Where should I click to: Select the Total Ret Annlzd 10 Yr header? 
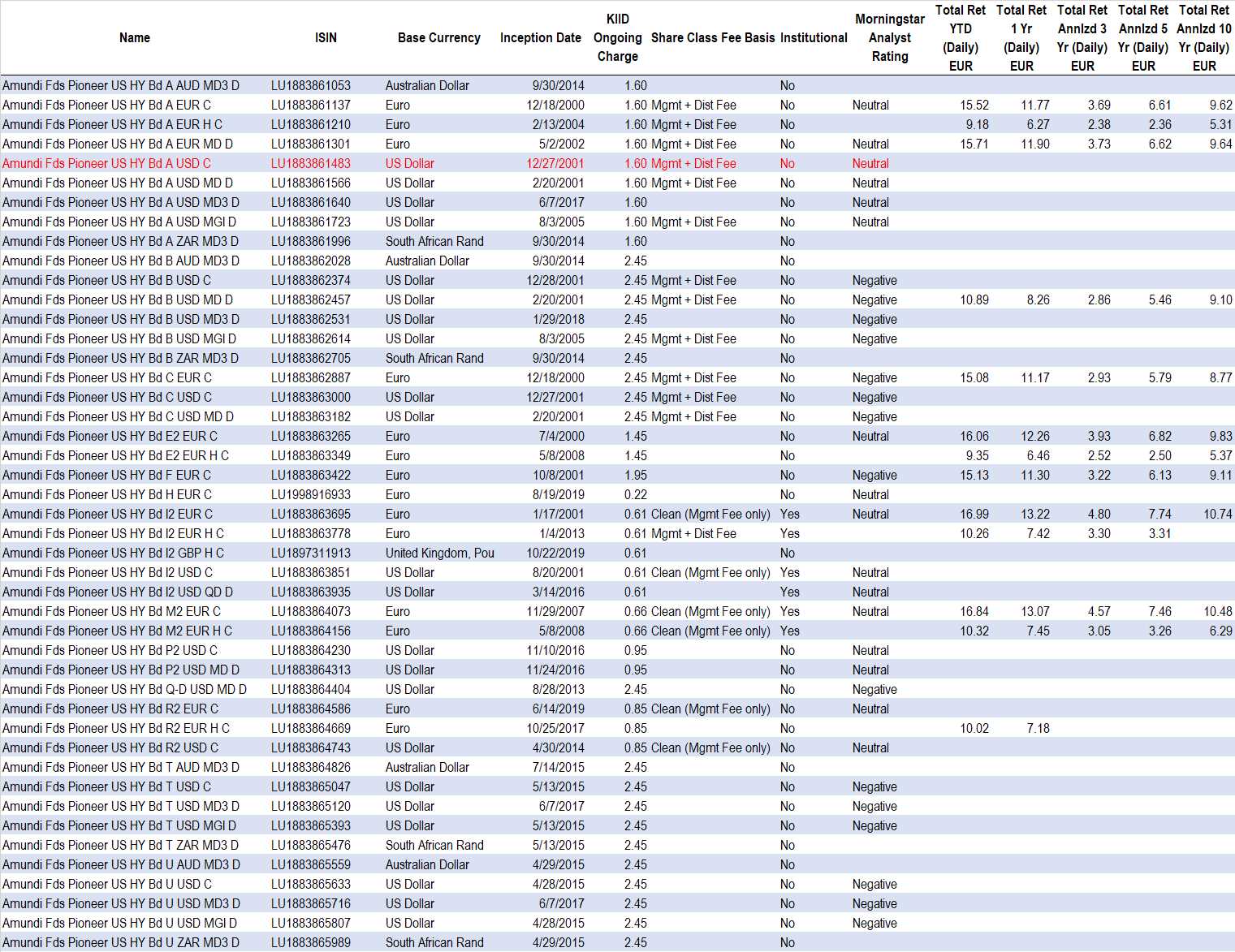coord(1203,37)
